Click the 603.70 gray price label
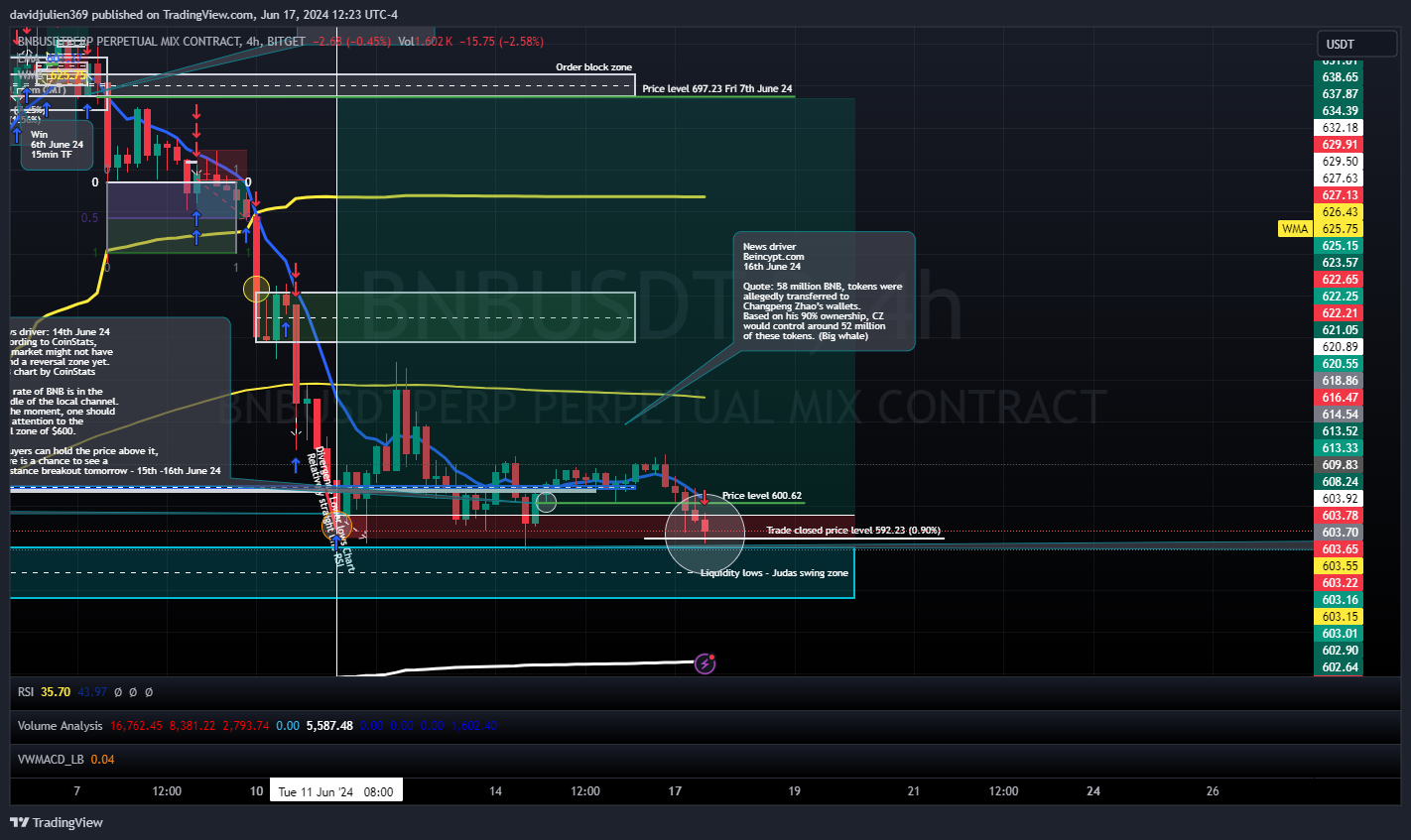1411x840 pixels. pyautogui.click(x=1340, y=533)
